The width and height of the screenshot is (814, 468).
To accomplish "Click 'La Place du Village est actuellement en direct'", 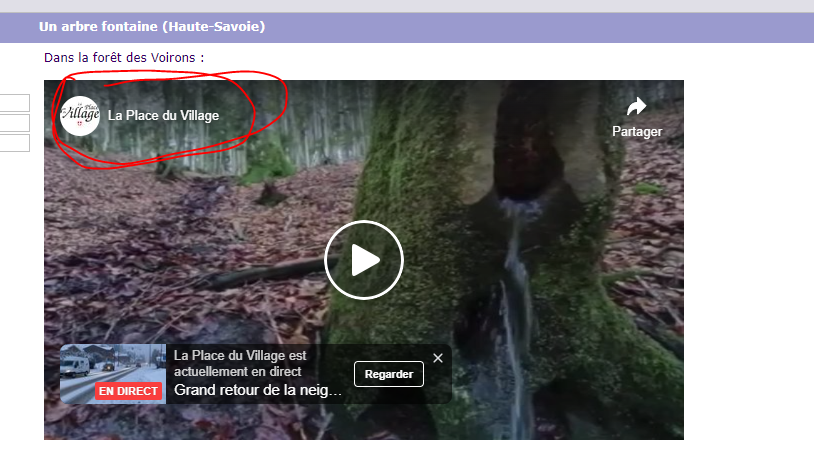I will pyautogui.click(x=240, y=363).
